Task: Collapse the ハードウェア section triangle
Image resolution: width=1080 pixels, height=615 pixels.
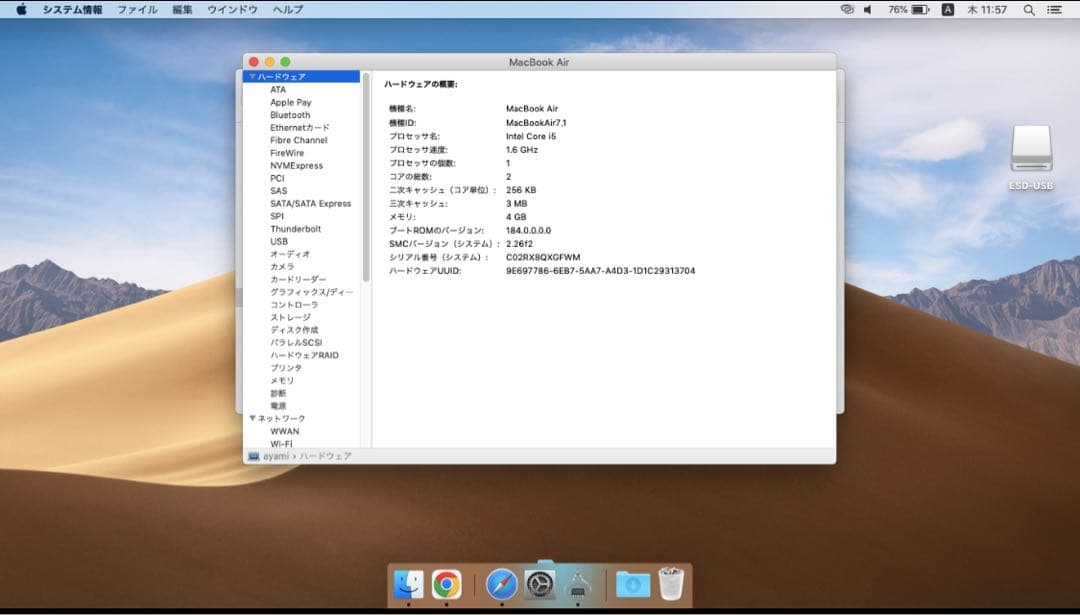Action: pyautogui.click(x=252, y=76)
